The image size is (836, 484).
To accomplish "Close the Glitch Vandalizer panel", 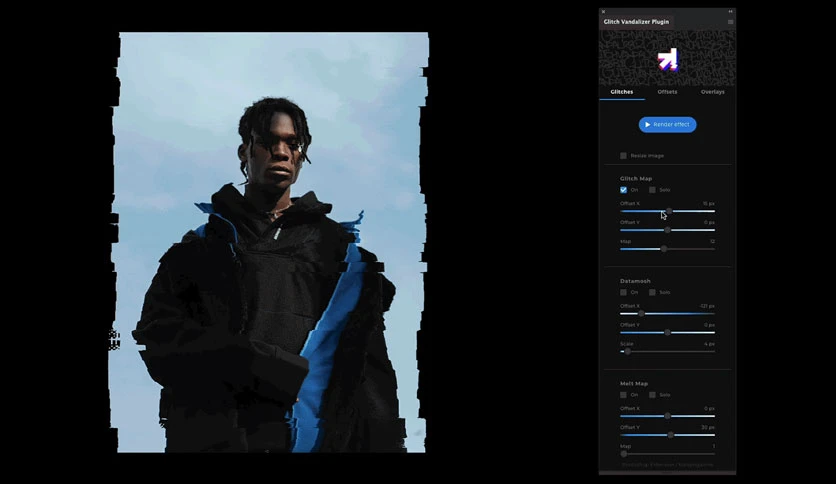I will 603,11.
